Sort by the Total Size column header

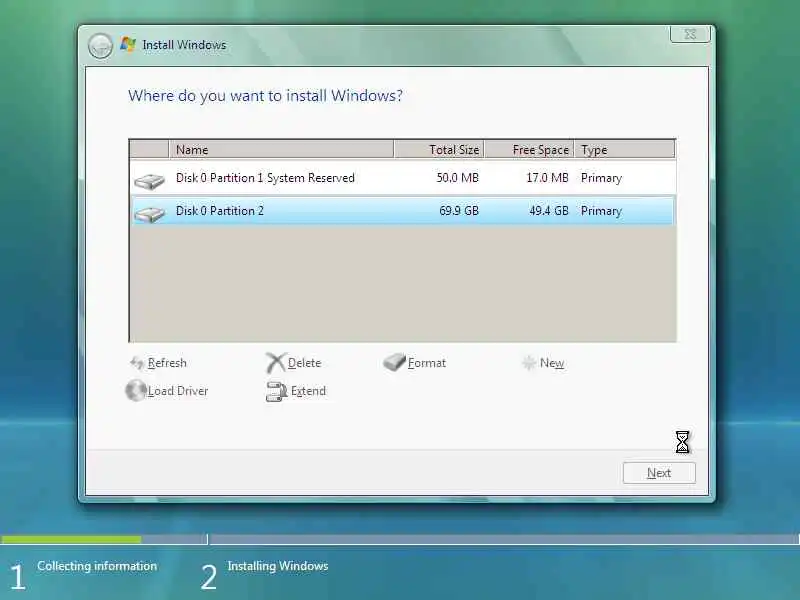[439, 149]
